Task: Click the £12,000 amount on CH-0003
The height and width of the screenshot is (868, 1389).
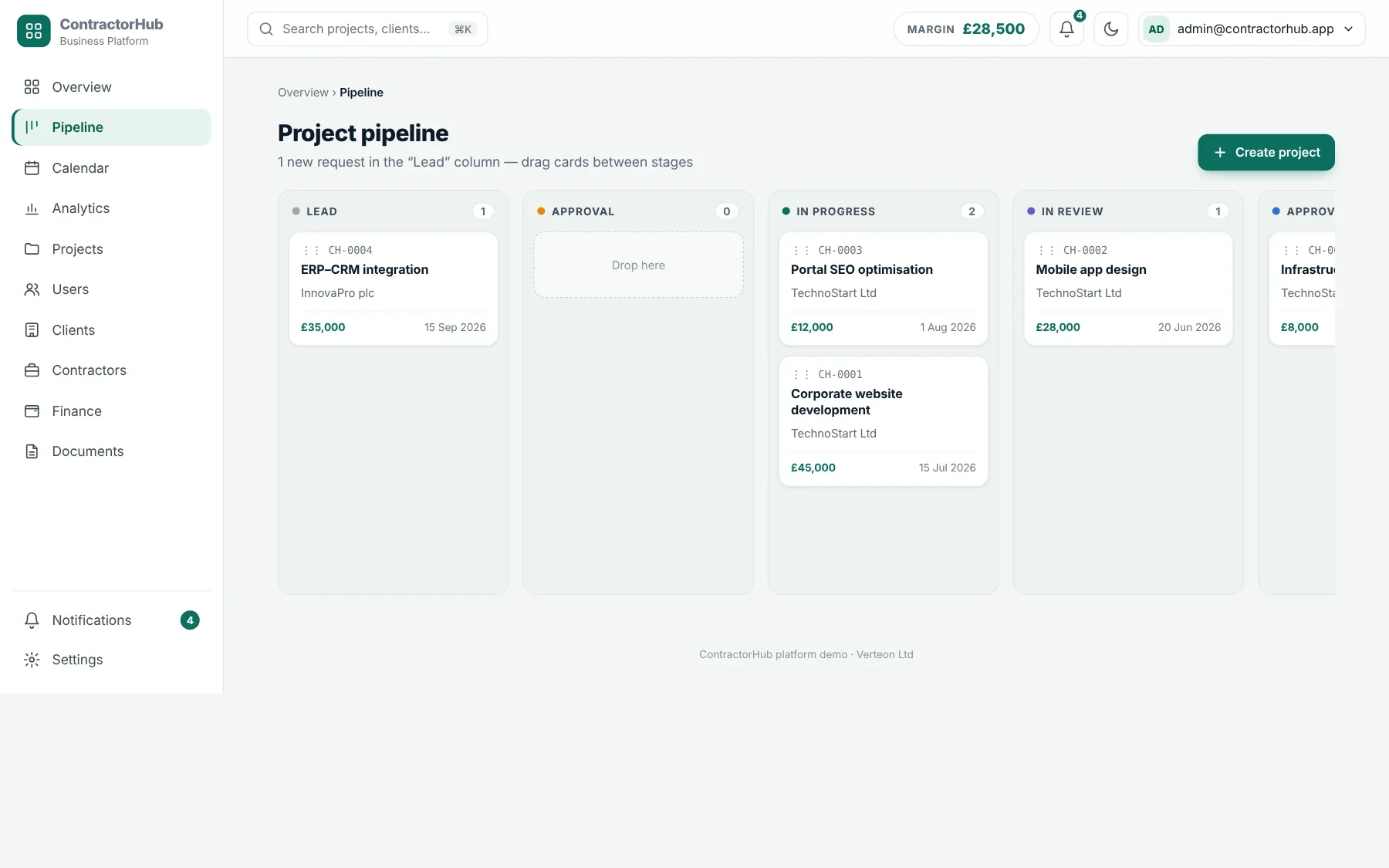Action: click(812, 327)
